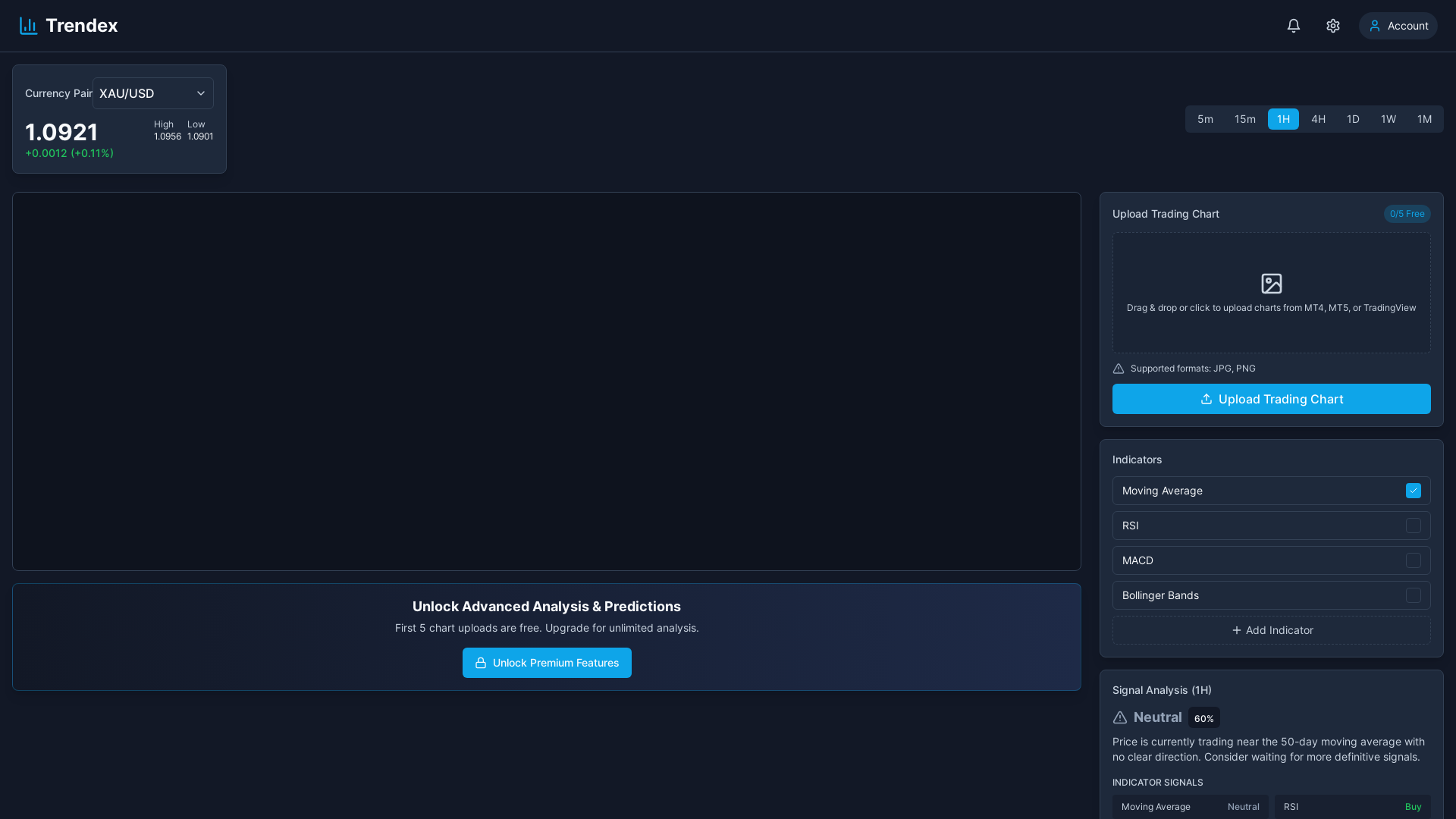Screen dimensions: 1456x819
Task: Open the XAU/USD currency pair dropdown
Action: (152, 93)
